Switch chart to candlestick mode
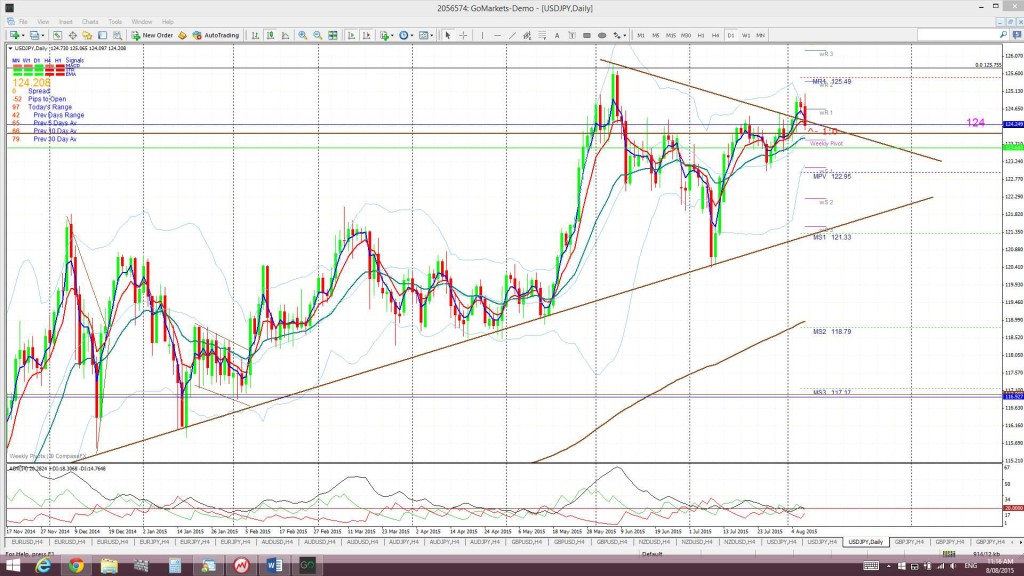1024x576 pixels. (270, 35)
